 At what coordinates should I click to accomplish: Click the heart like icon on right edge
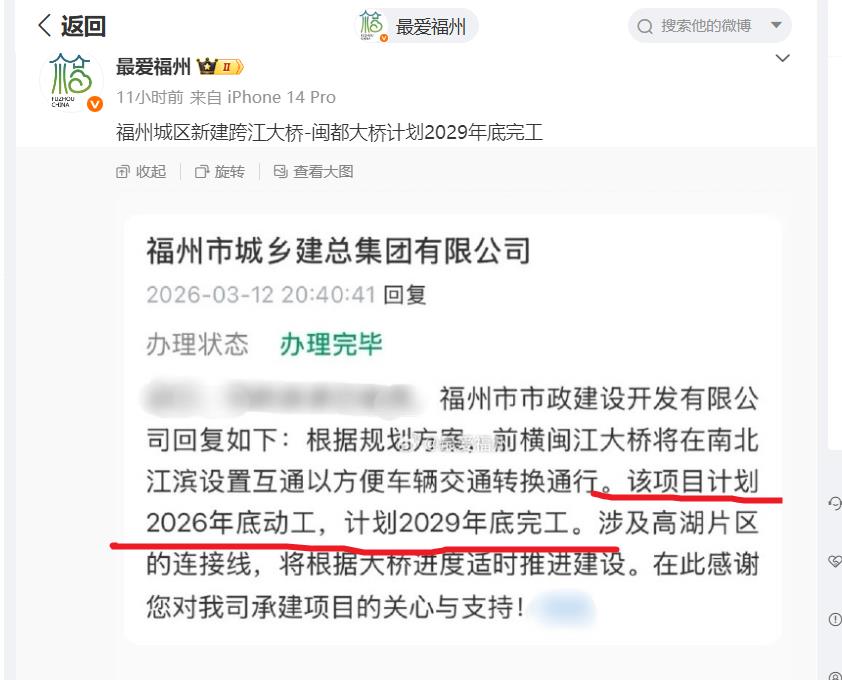click(835, 561)
